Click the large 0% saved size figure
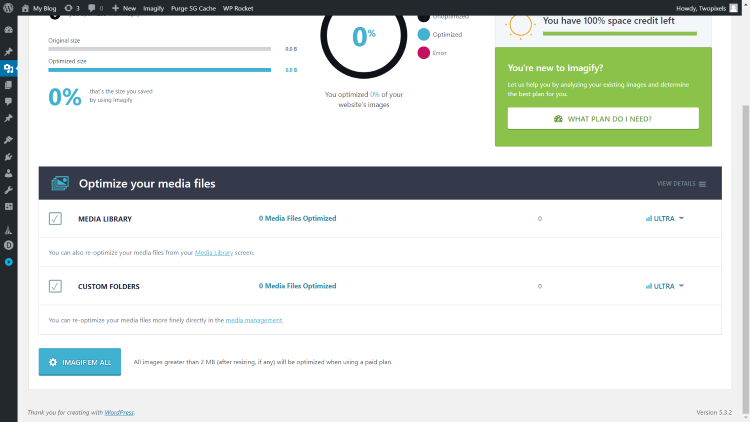This screenshot has width=750, height=422. pyautogui.click(x=65, y=97)
